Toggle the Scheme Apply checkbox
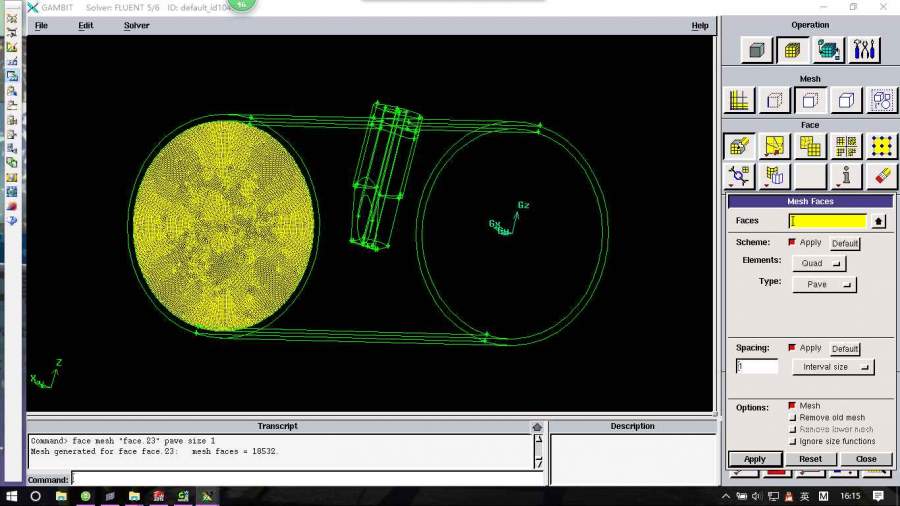This screenshot has height=506, width=900. coord(792,243)
